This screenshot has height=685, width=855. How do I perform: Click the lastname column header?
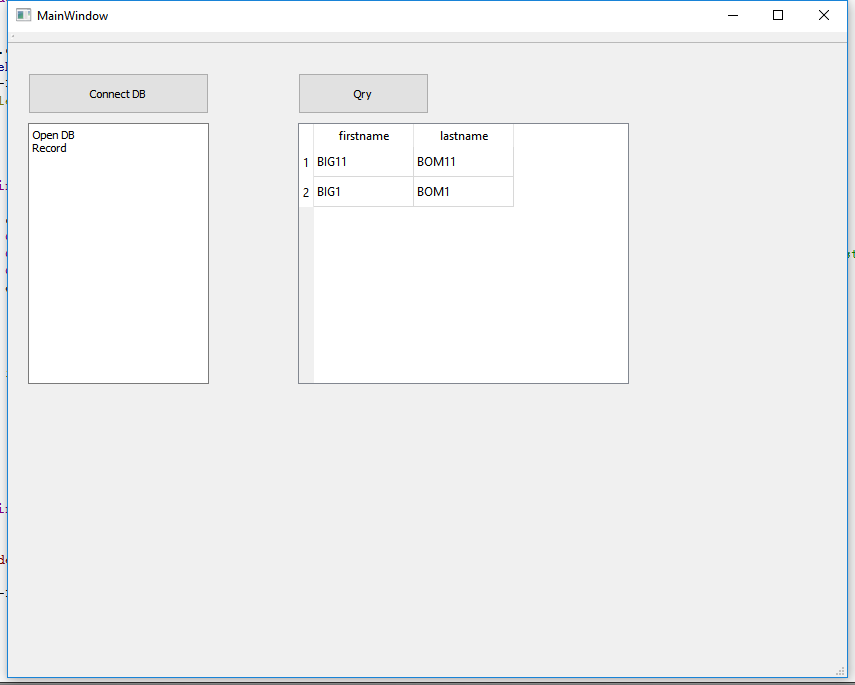(463, 135)
